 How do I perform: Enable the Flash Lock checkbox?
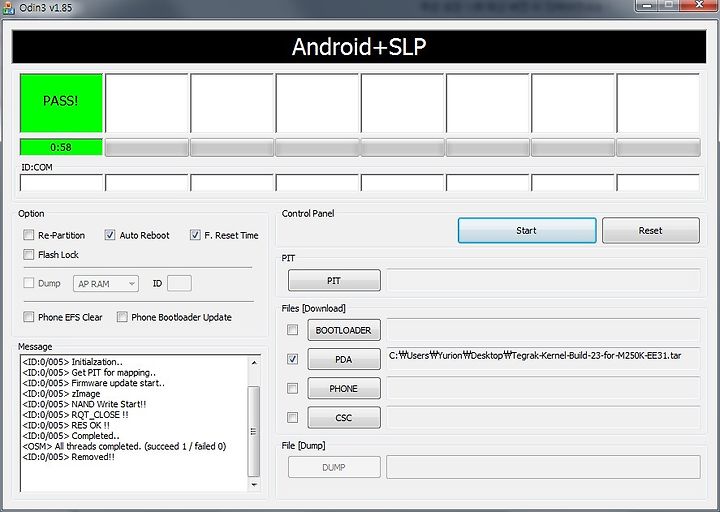coord(28,254)
